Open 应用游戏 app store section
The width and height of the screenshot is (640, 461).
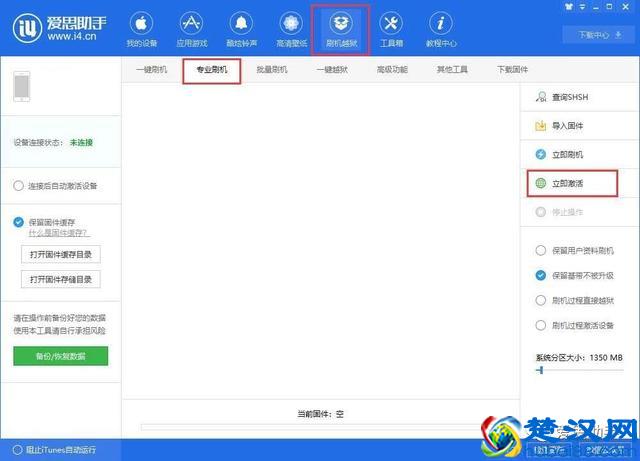coord(191,30)
